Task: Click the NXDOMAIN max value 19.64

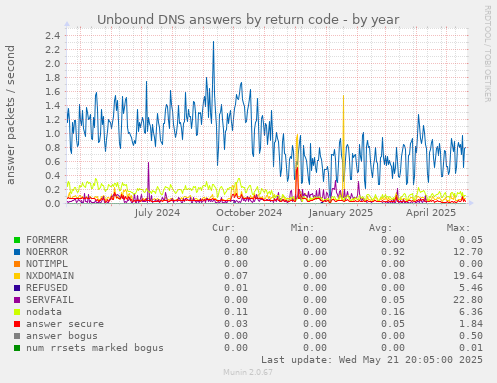Action: pyautogui.click(x=468, y=276)
